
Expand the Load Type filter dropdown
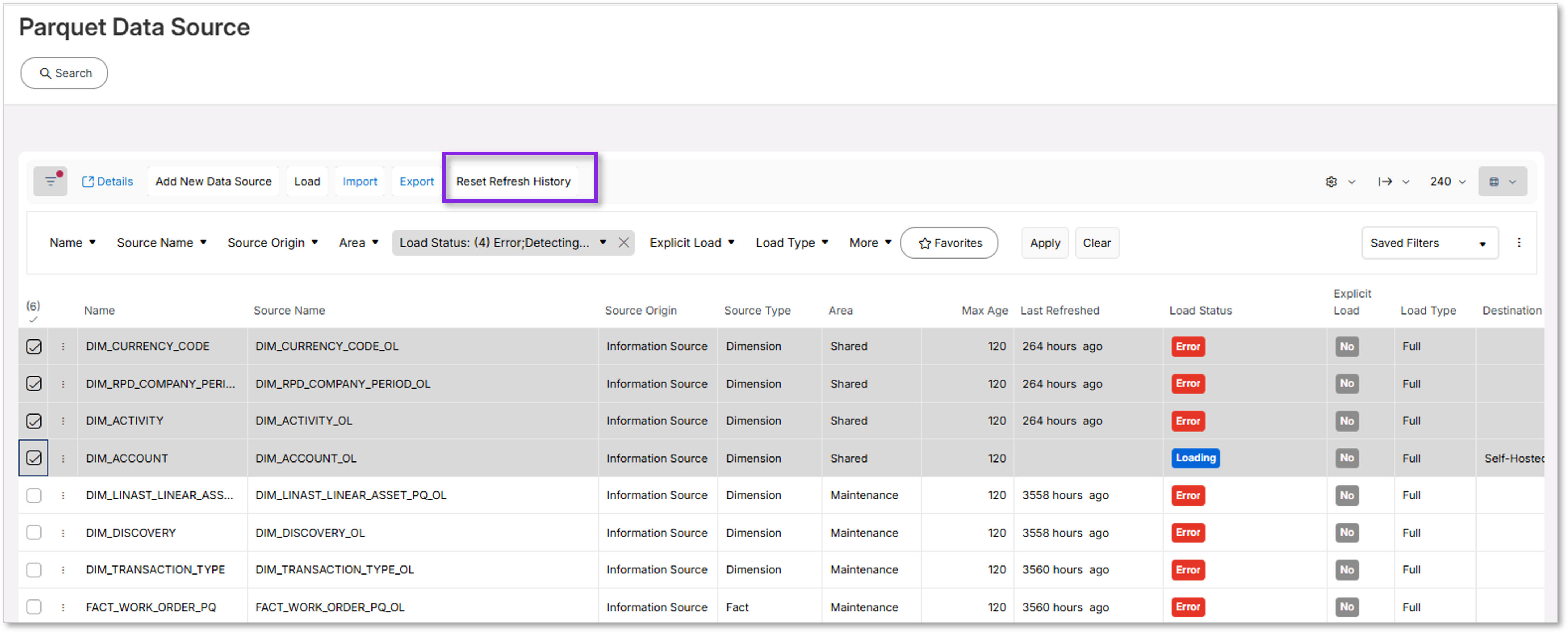pos(792,243)
